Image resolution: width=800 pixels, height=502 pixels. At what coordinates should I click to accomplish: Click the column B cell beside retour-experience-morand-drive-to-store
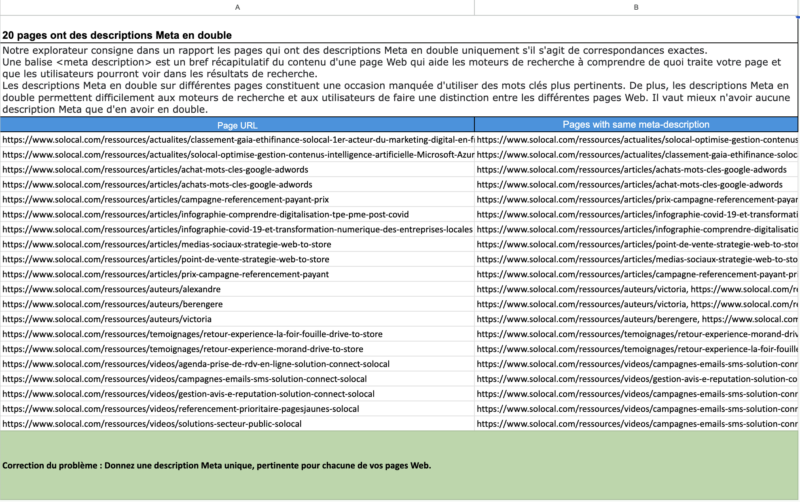(636, 349)
